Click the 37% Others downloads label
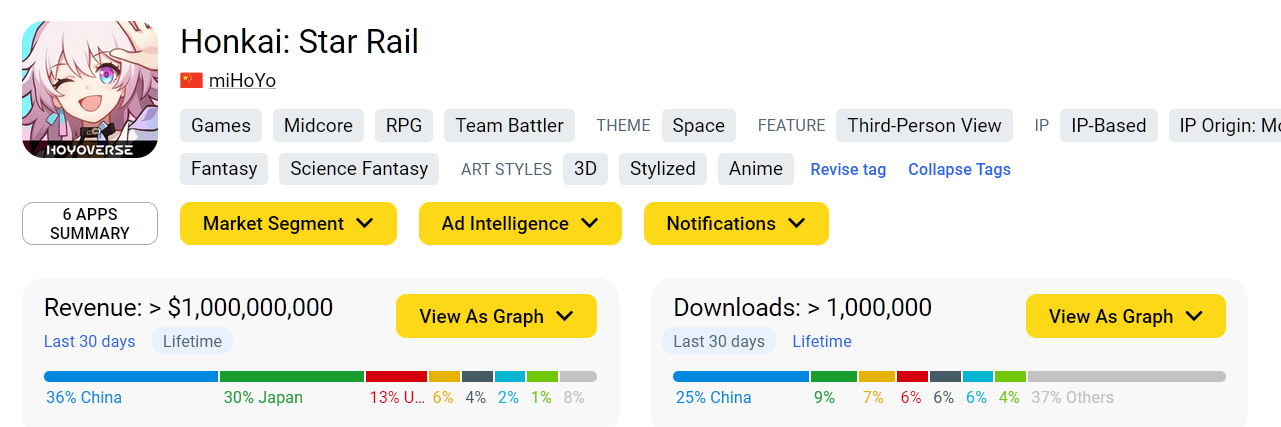Screen dimensions: 1281x427 (1072, 398)
